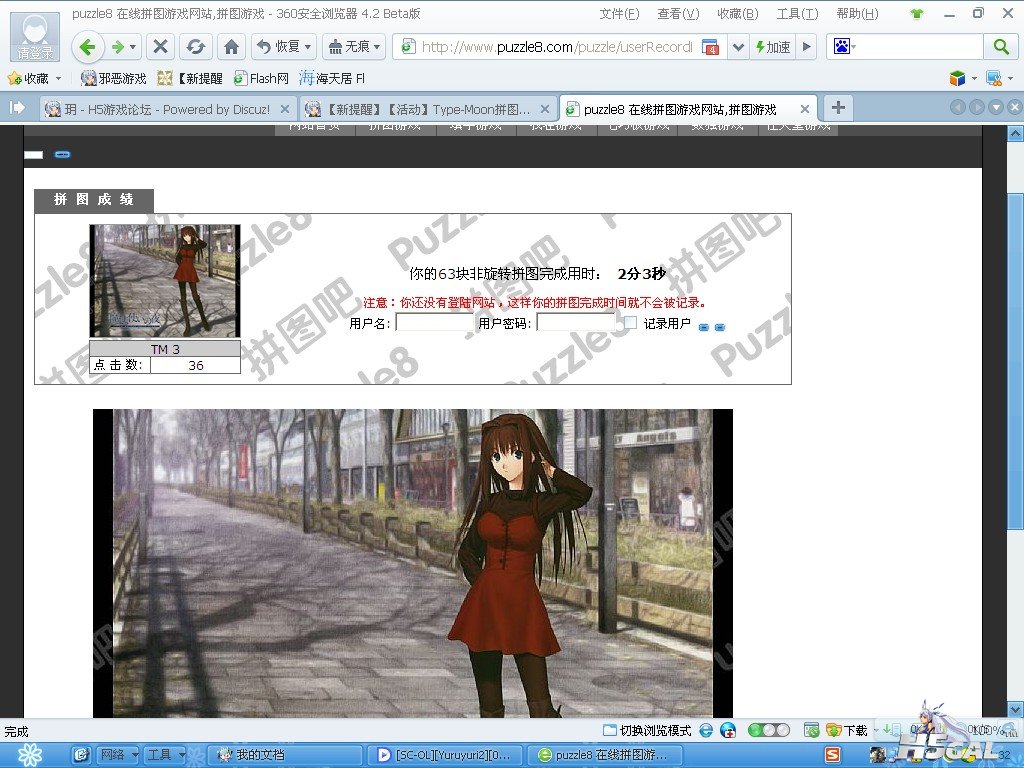Click inside the search box field
Viewport: 1024px width, 768px height.
click(x=920, y=47)
